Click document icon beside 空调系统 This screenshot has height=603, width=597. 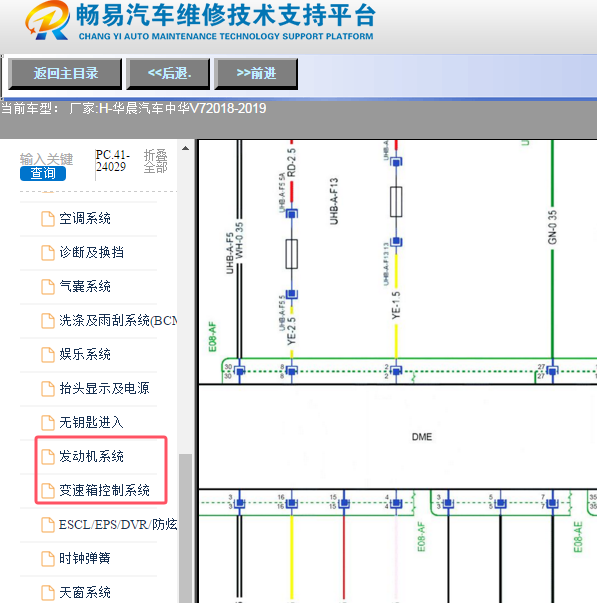click(48, 219)
